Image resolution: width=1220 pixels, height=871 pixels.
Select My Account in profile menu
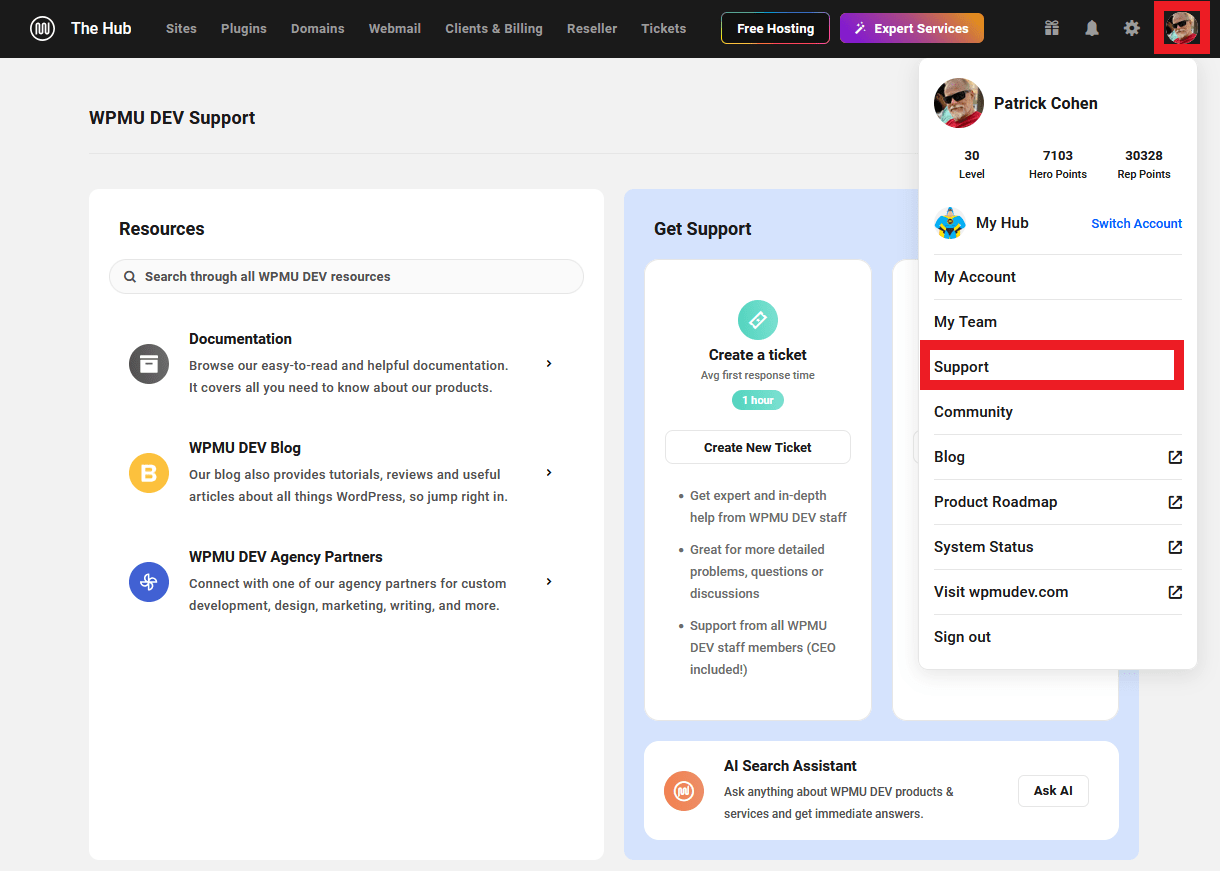[x=1058, y=277]
